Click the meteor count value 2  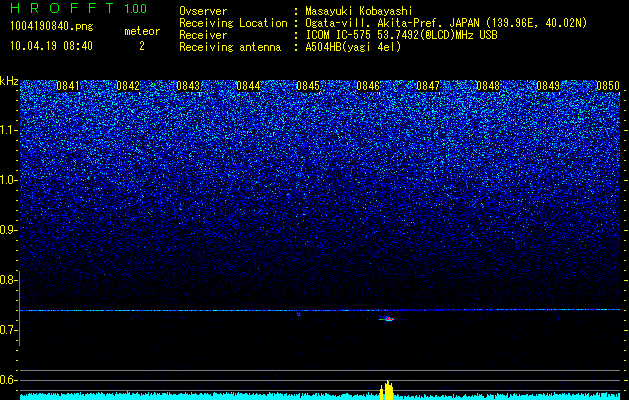[142, 46]
